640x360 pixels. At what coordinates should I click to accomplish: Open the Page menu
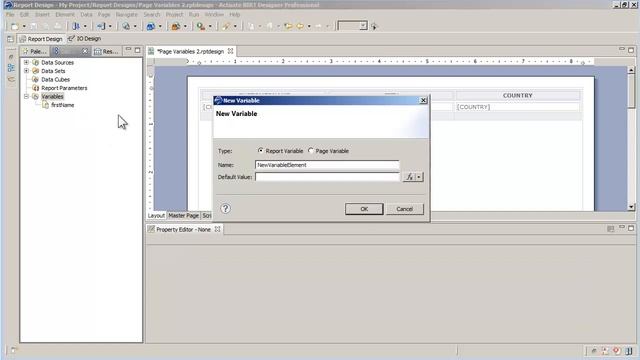point(104,14)
